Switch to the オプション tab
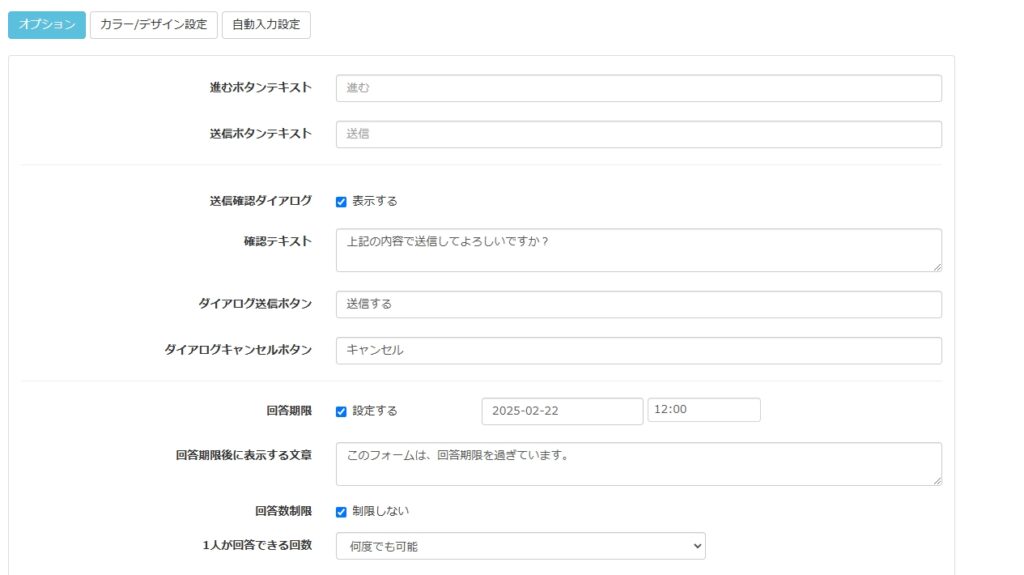This screenshot has width=1024, height=575. pos(47,25)
